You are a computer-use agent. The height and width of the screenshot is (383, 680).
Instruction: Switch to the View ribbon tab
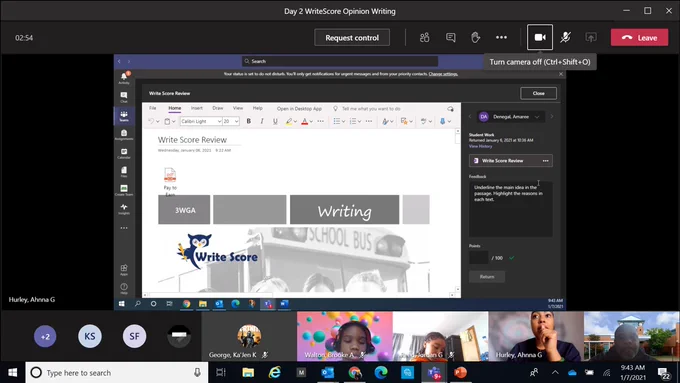coord(238,108)
